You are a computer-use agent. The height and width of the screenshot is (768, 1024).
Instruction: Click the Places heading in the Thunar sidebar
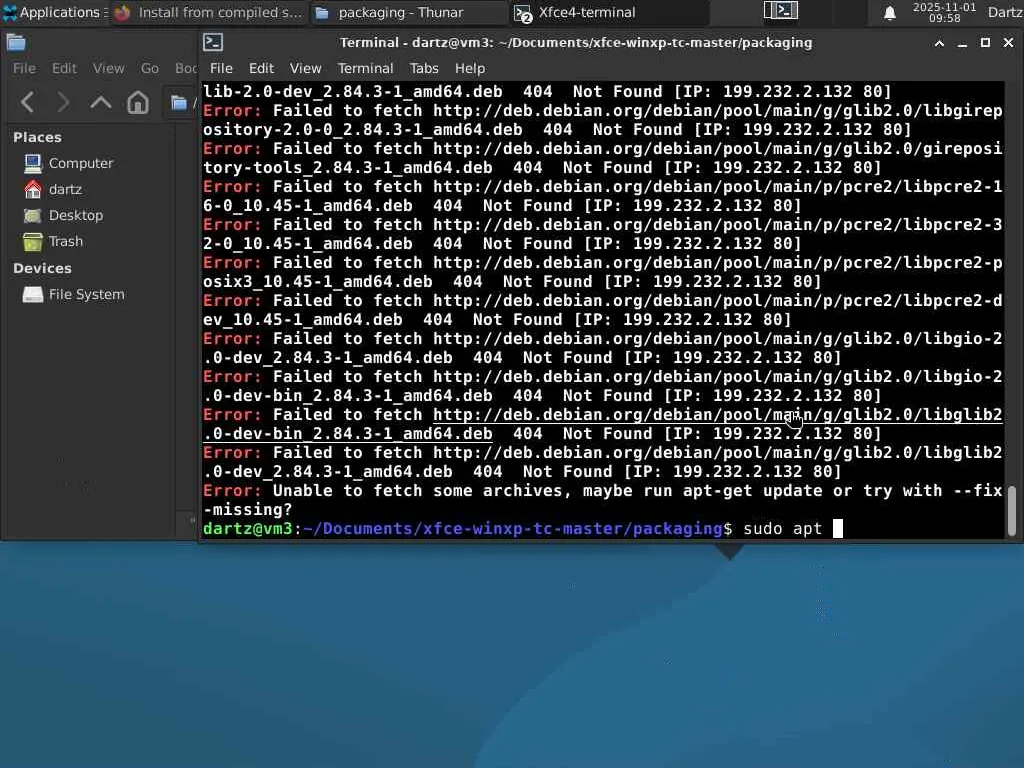point(37,137)
